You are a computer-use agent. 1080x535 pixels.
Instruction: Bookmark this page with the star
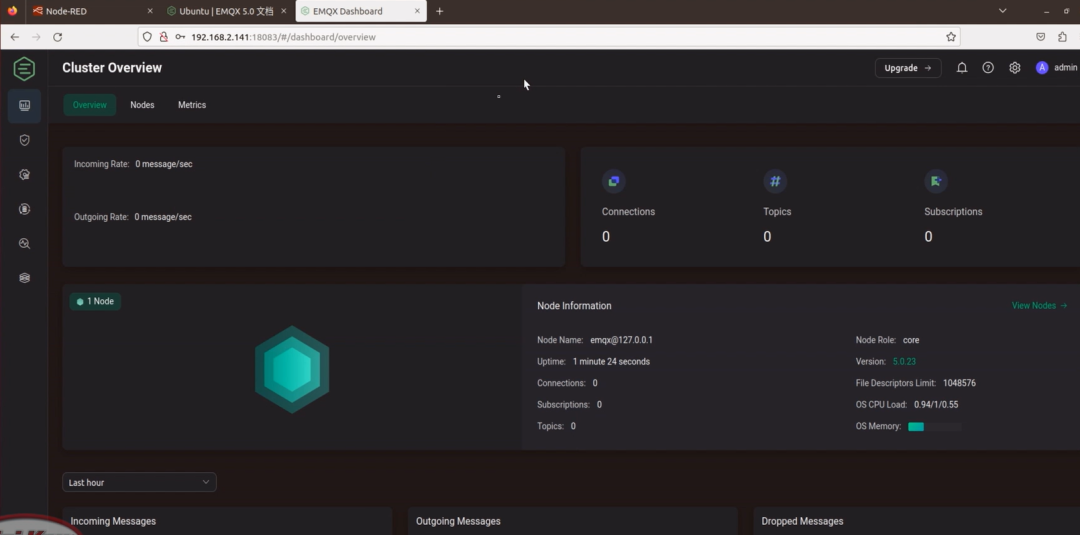point(951,37)
